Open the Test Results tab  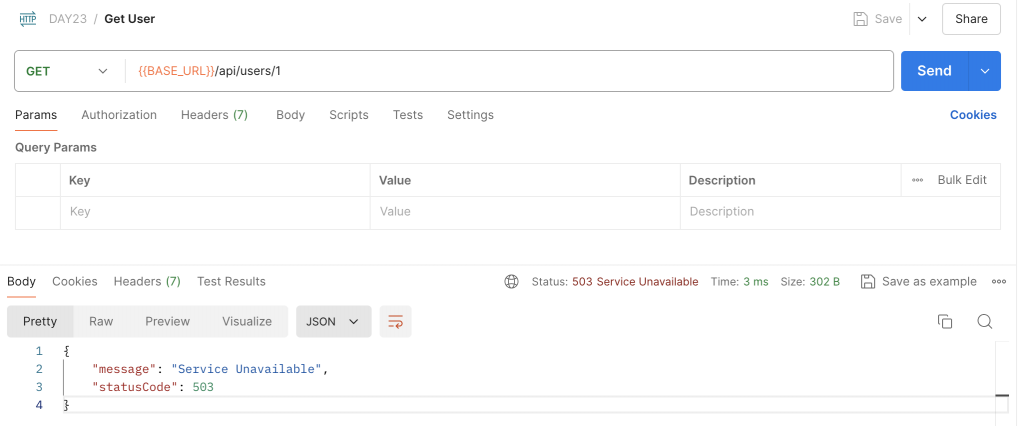pos(231,282)
